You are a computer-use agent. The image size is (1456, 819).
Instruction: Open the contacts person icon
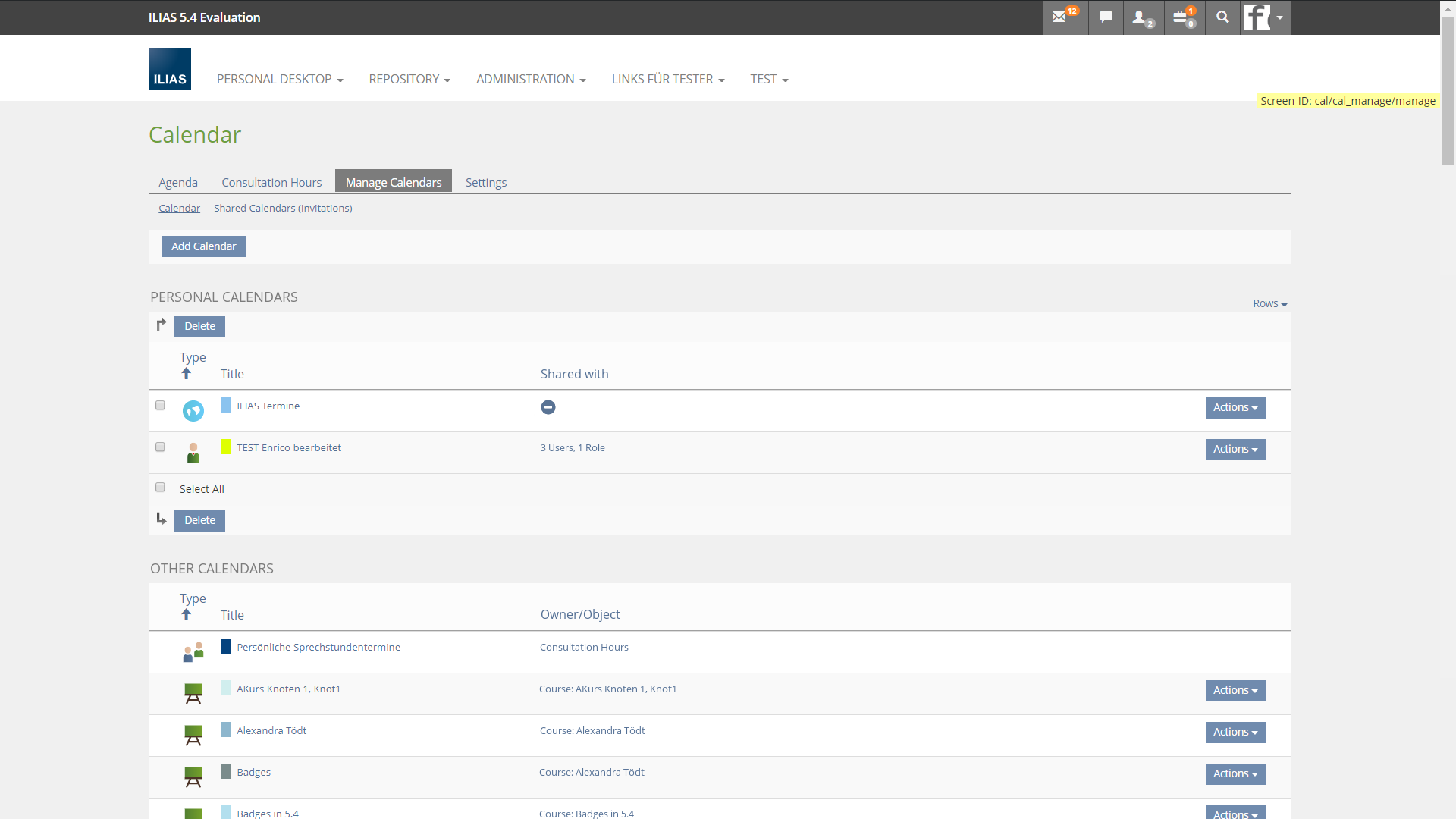coord(1140,17)
